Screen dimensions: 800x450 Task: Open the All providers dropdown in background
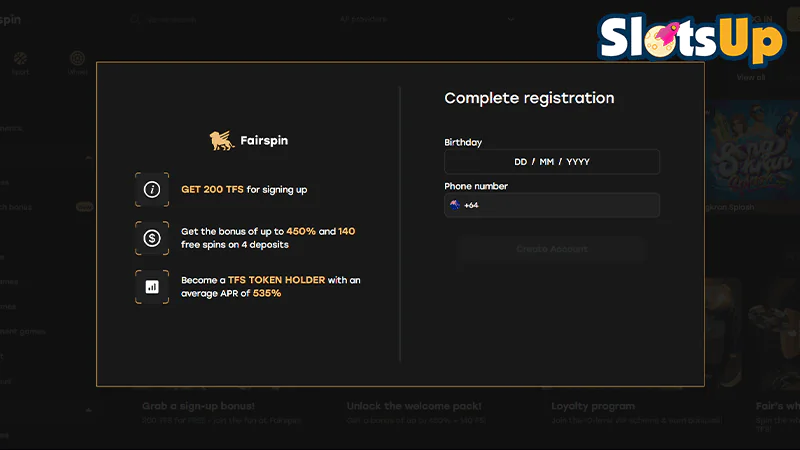(x=427, y=19)
